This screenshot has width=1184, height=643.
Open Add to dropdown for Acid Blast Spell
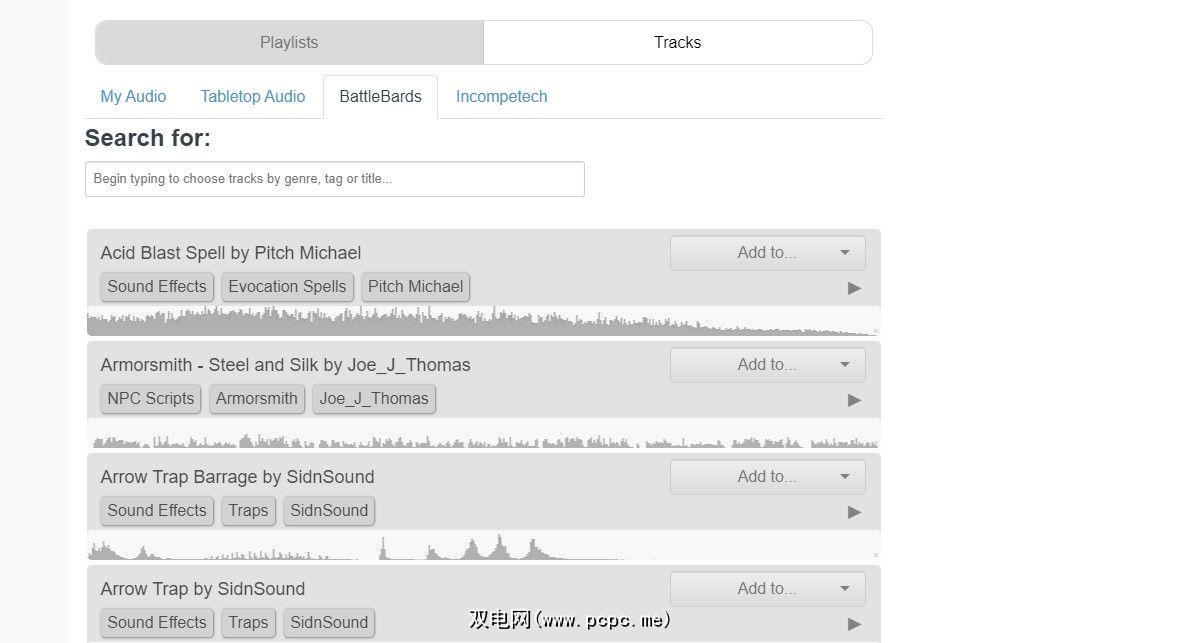click(x=767, y=253)
